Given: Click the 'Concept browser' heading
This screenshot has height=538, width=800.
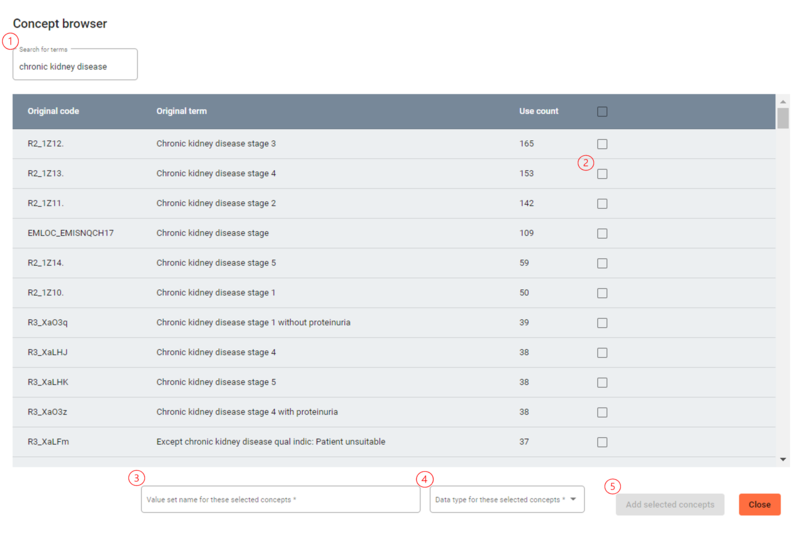Looking at the screenshot, I should 60,23.
